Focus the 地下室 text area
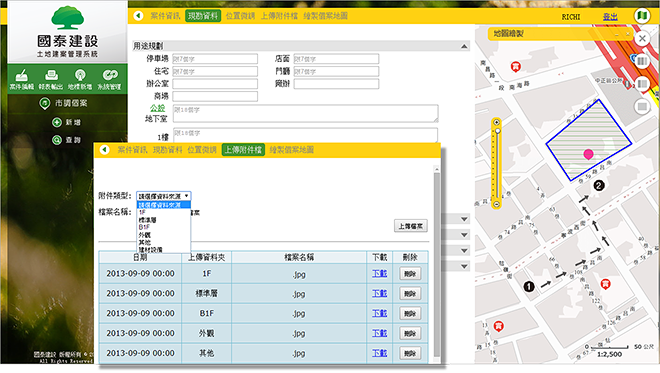Viewport: 660px width, 373px height. pos(306,114)
